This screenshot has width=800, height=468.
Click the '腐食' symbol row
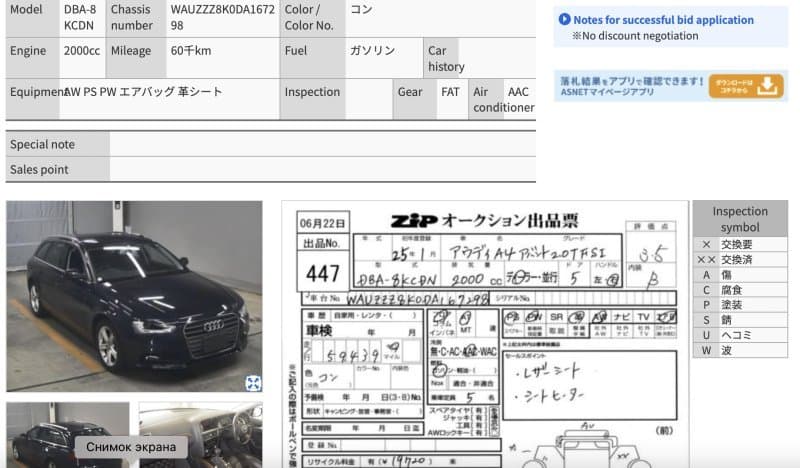point(740,290)
